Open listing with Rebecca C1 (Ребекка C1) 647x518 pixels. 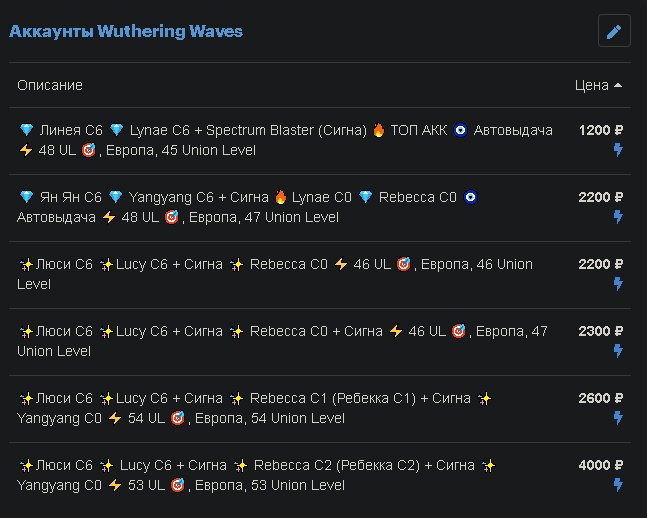pyautogui.click(x=320, y=409)
